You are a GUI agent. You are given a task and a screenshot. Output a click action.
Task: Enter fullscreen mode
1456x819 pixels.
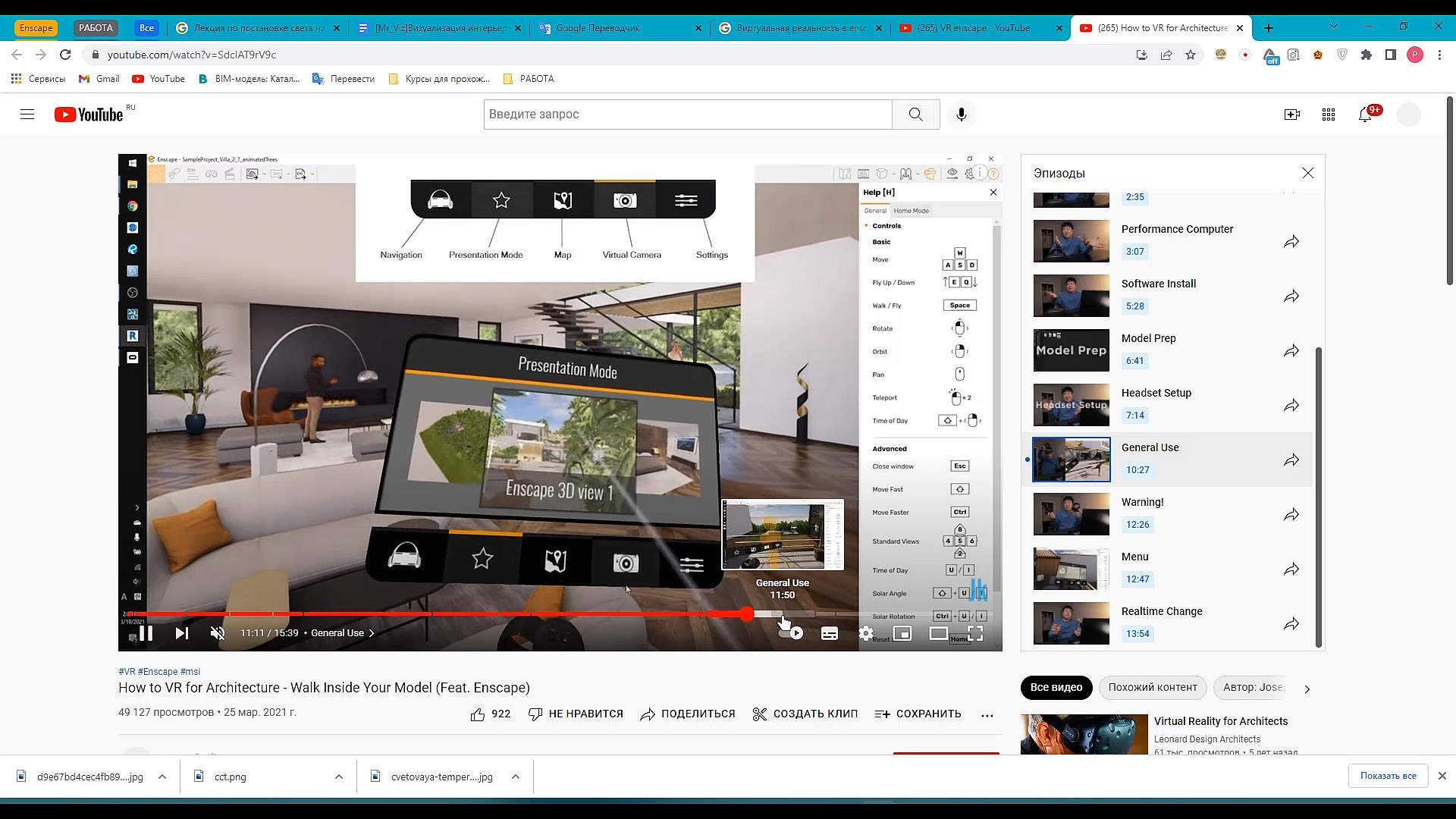(975, 633)
